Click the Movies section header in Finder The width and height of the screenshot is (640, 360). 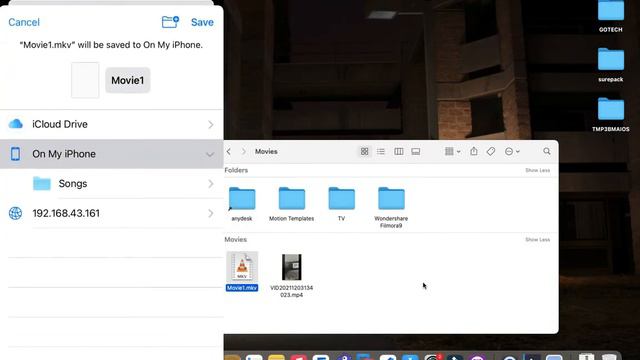(236, 240)
